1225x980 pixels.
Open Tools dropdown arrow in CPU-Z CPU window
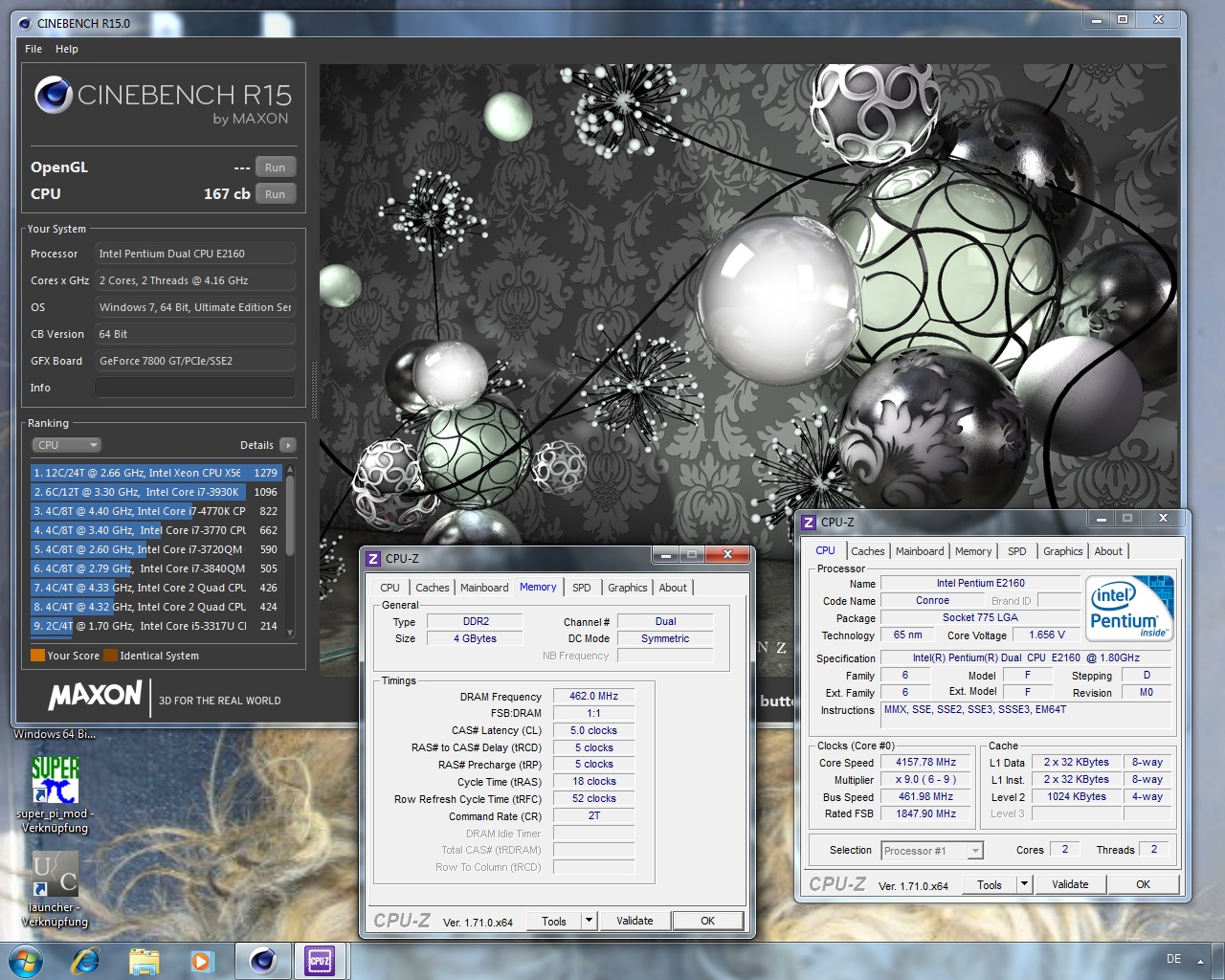(1024, 884)
